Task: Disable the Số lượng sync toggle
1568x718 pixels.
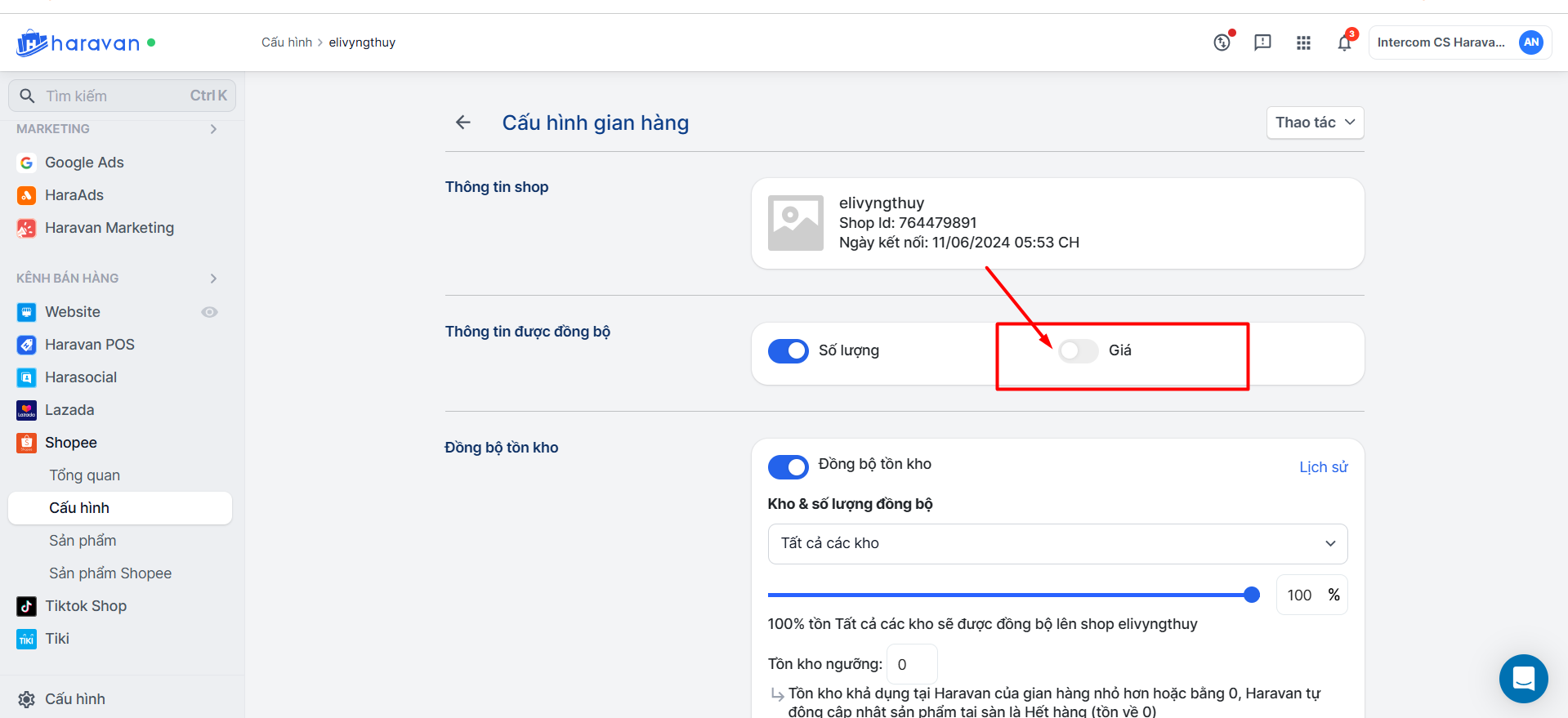Action: pos(788,351)
